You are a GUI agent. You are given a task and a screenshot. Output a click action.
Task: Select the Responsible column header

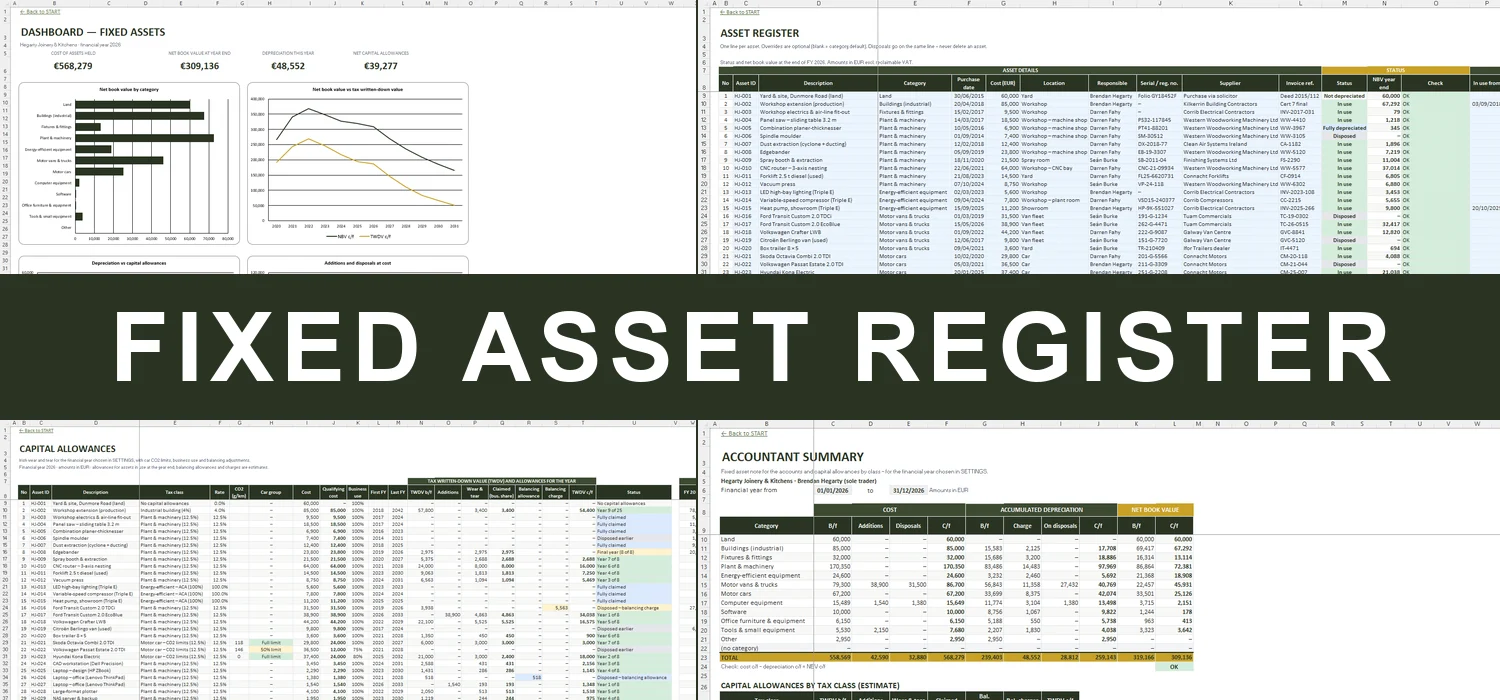pyautogui.click(x=1111, y=83)
